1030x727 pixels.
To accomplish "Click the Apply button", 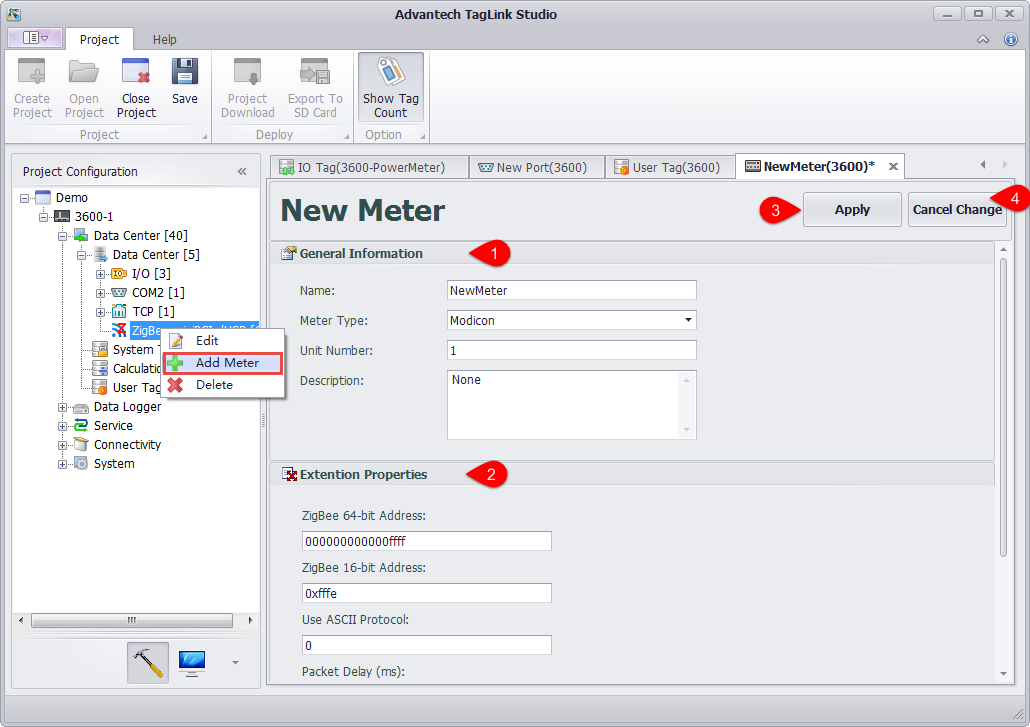I will click(x=852, y=210).
